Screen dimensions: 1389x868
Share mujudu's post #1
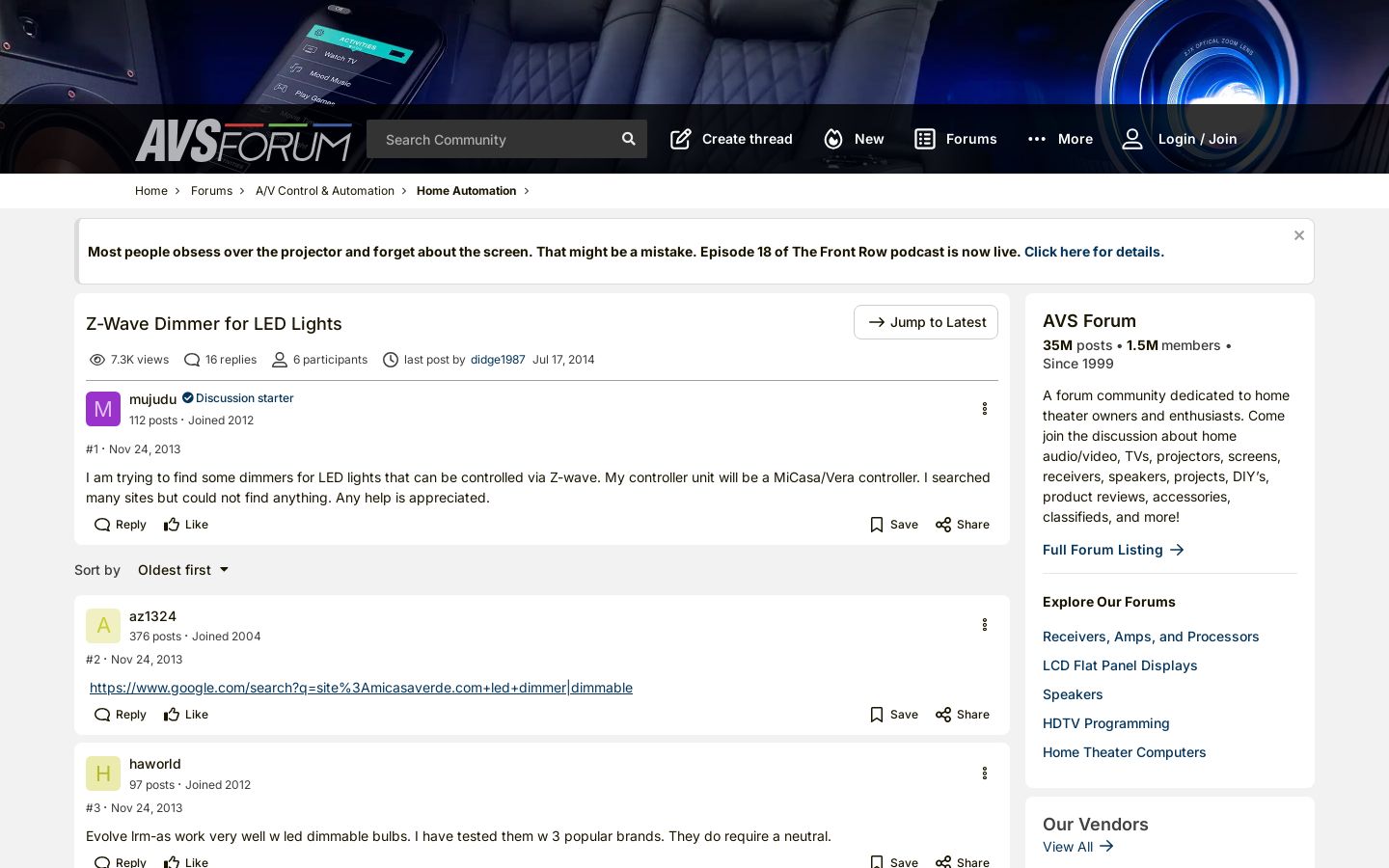tap(963, 525)
